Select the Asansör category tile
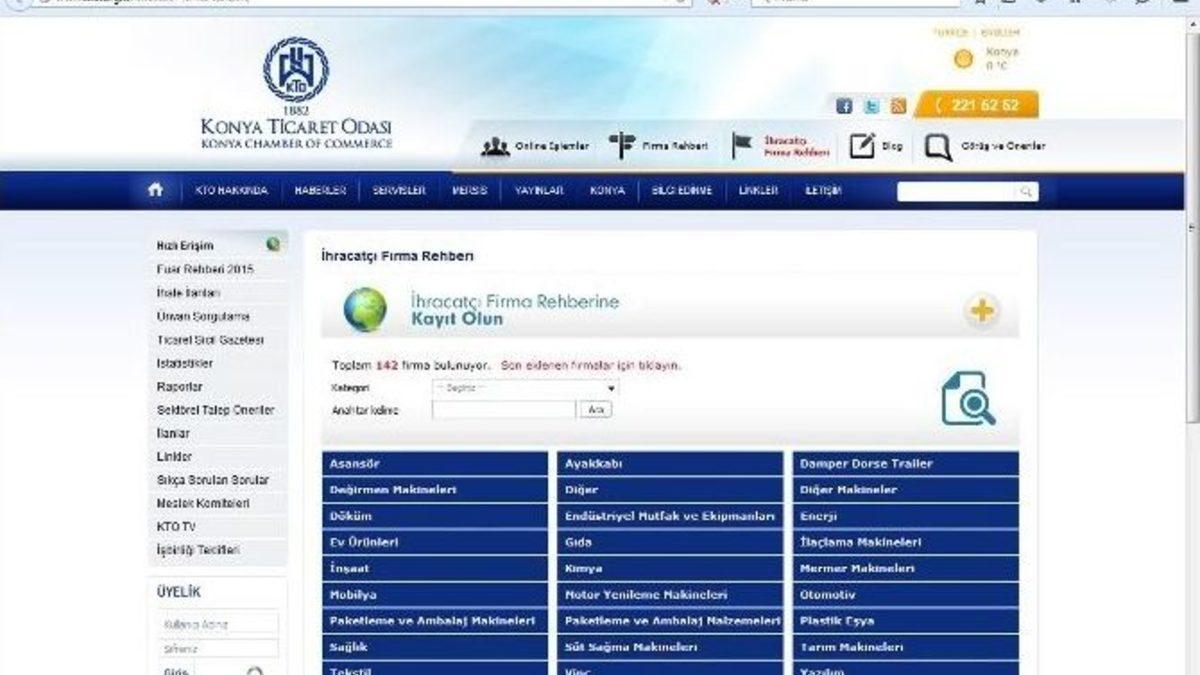 tap(435, 464)
